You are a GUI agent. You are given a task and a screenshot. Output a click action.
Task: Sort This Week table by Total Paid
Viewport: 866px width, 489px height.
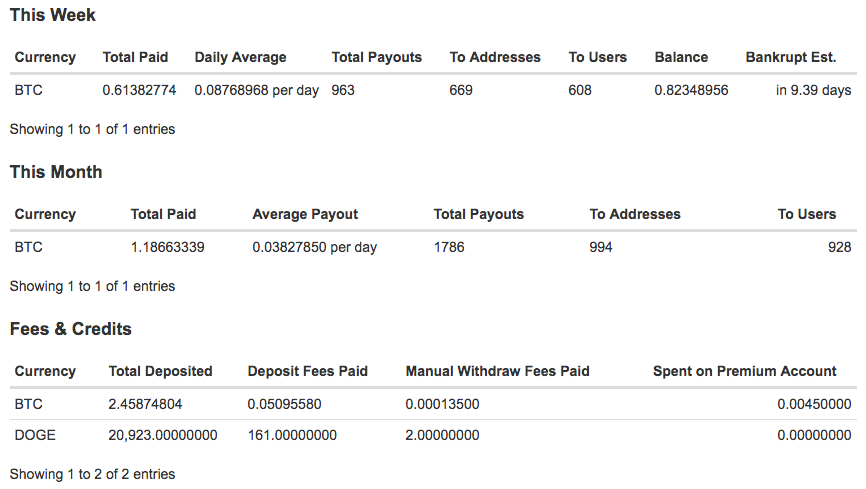(135, 57)
